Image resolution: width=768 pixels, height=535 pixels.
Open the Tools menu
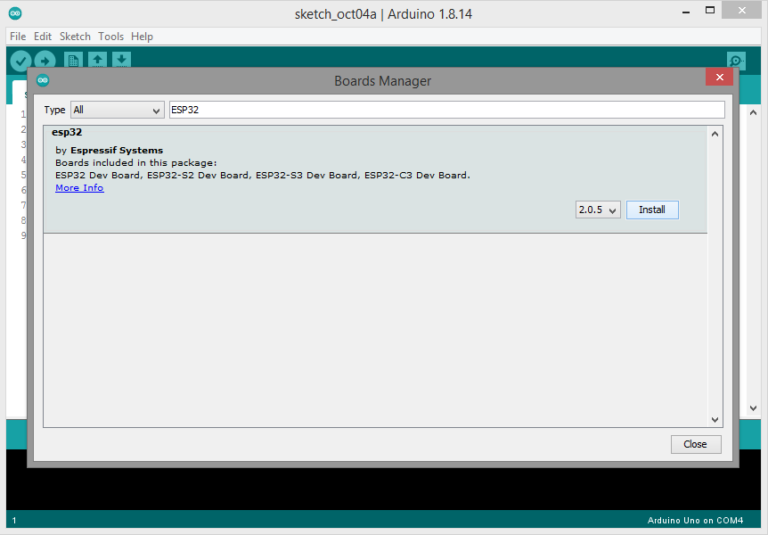(111, 36)
